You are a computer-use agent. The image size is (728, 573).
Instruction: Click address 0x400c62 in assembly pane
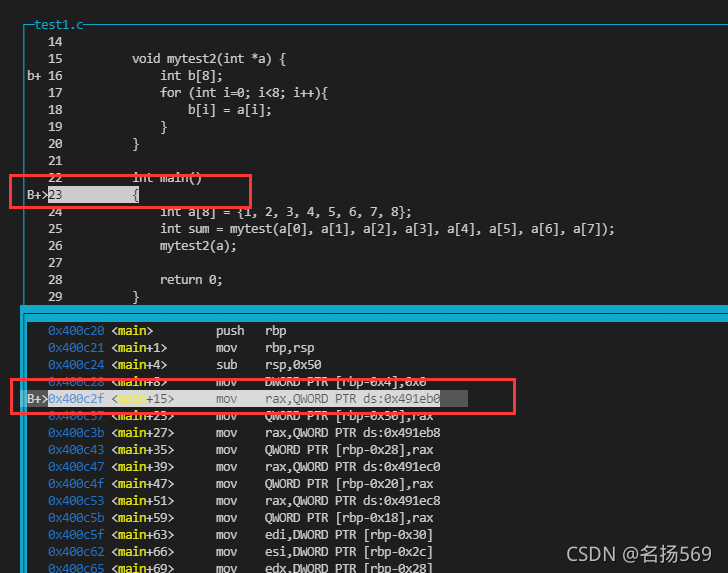(x=76, y=552)
